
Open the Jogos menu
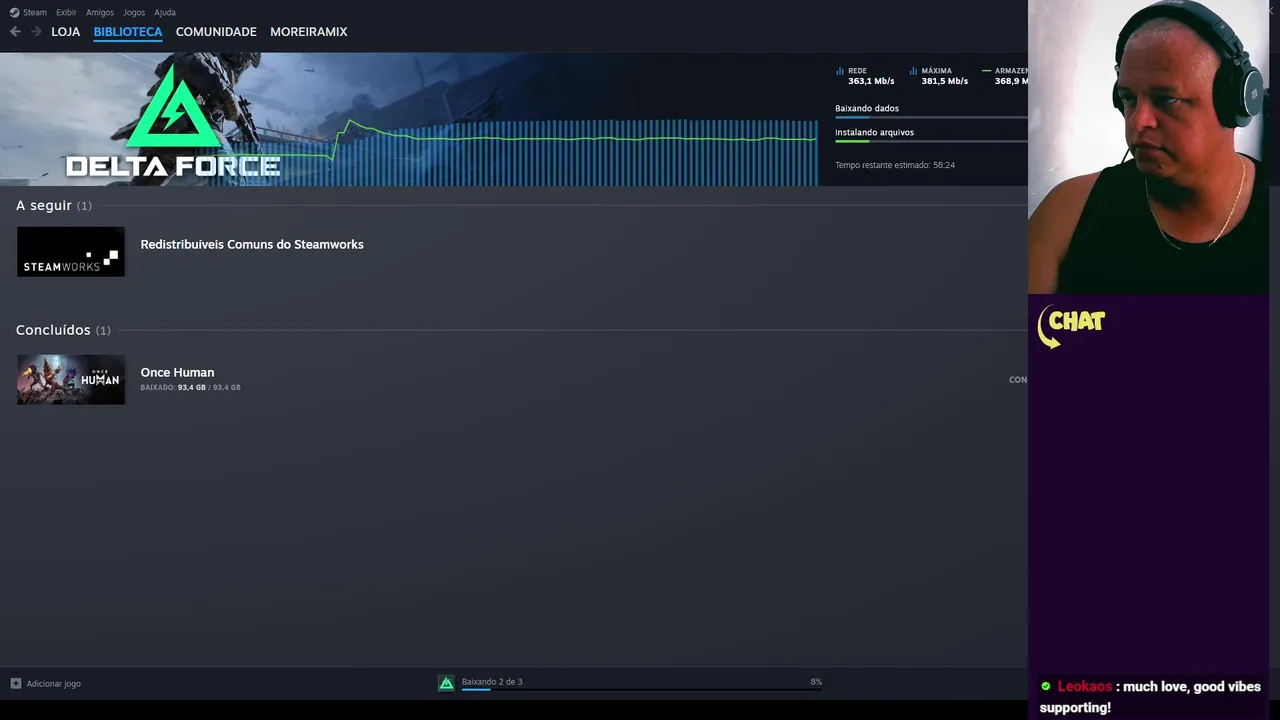tap(134, 12)
